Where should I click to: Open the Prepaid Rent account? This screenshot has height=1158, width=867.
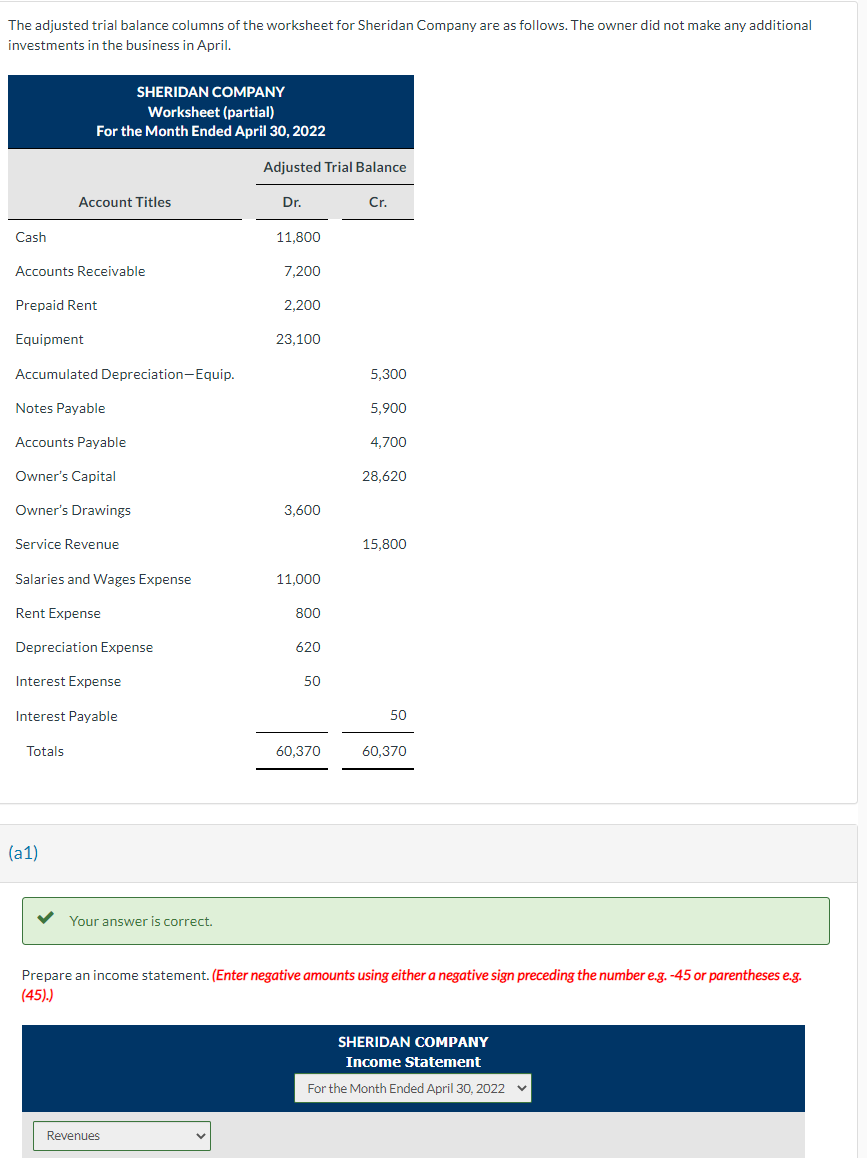tap(56, 305)
